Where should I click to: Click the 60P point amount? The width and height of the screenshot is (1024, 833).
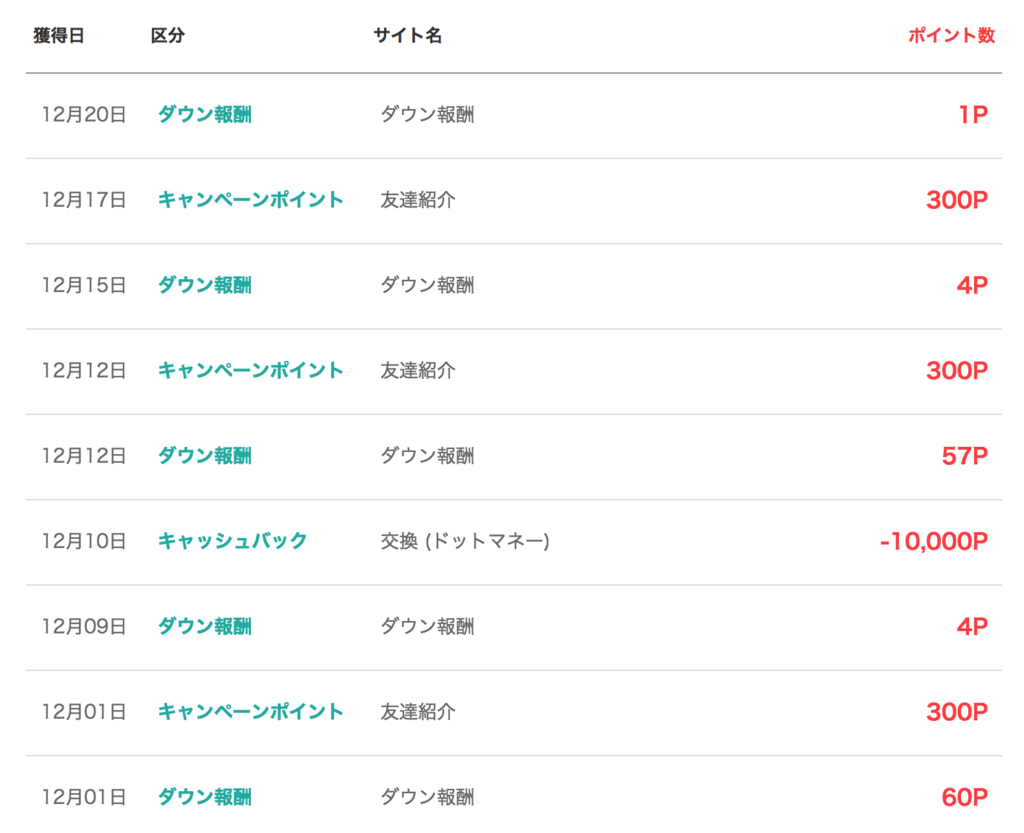coord(965,797)
